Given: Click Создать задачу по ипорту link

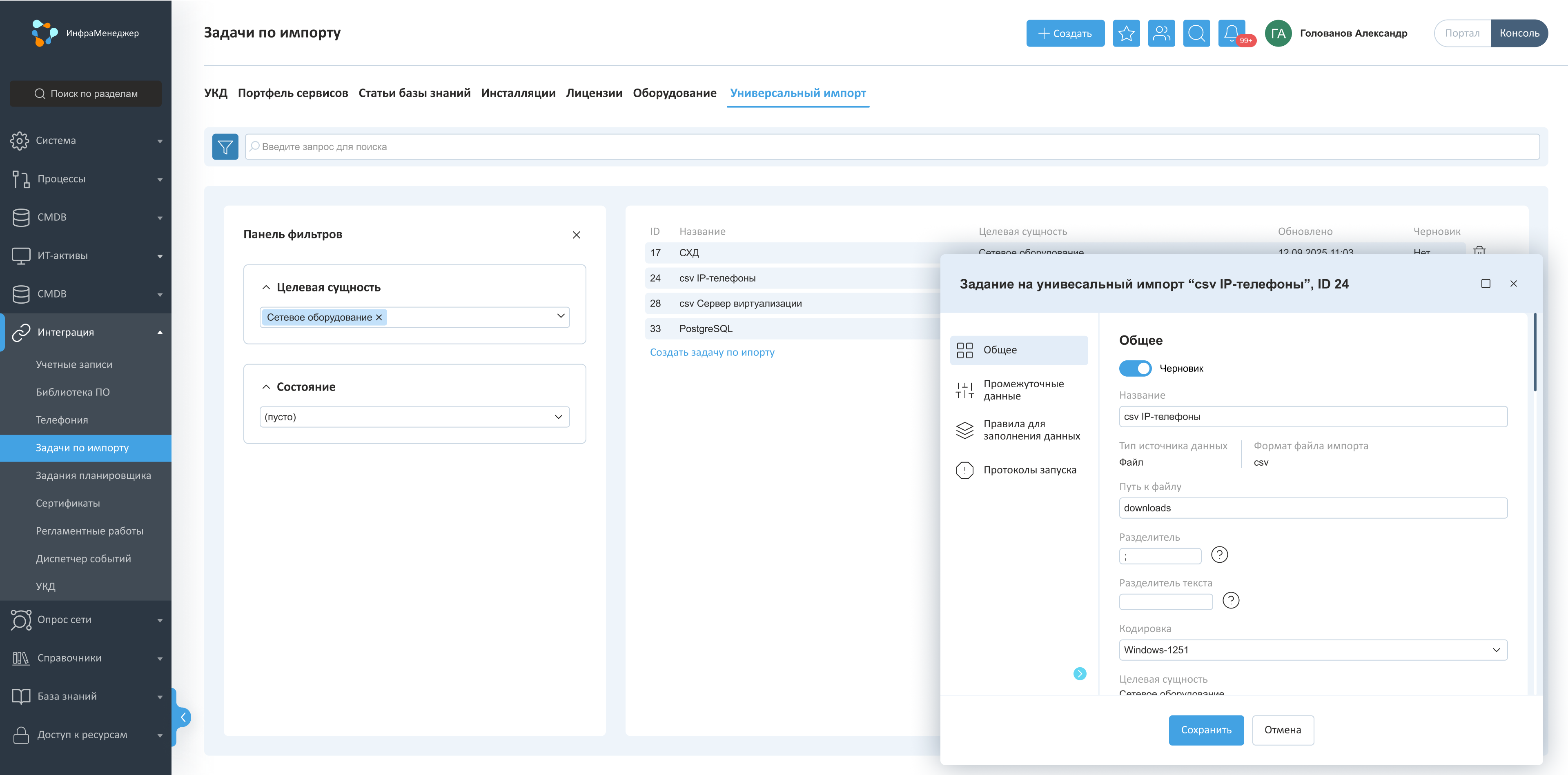Looking at the screenshot, I should [x=712, y=352].
